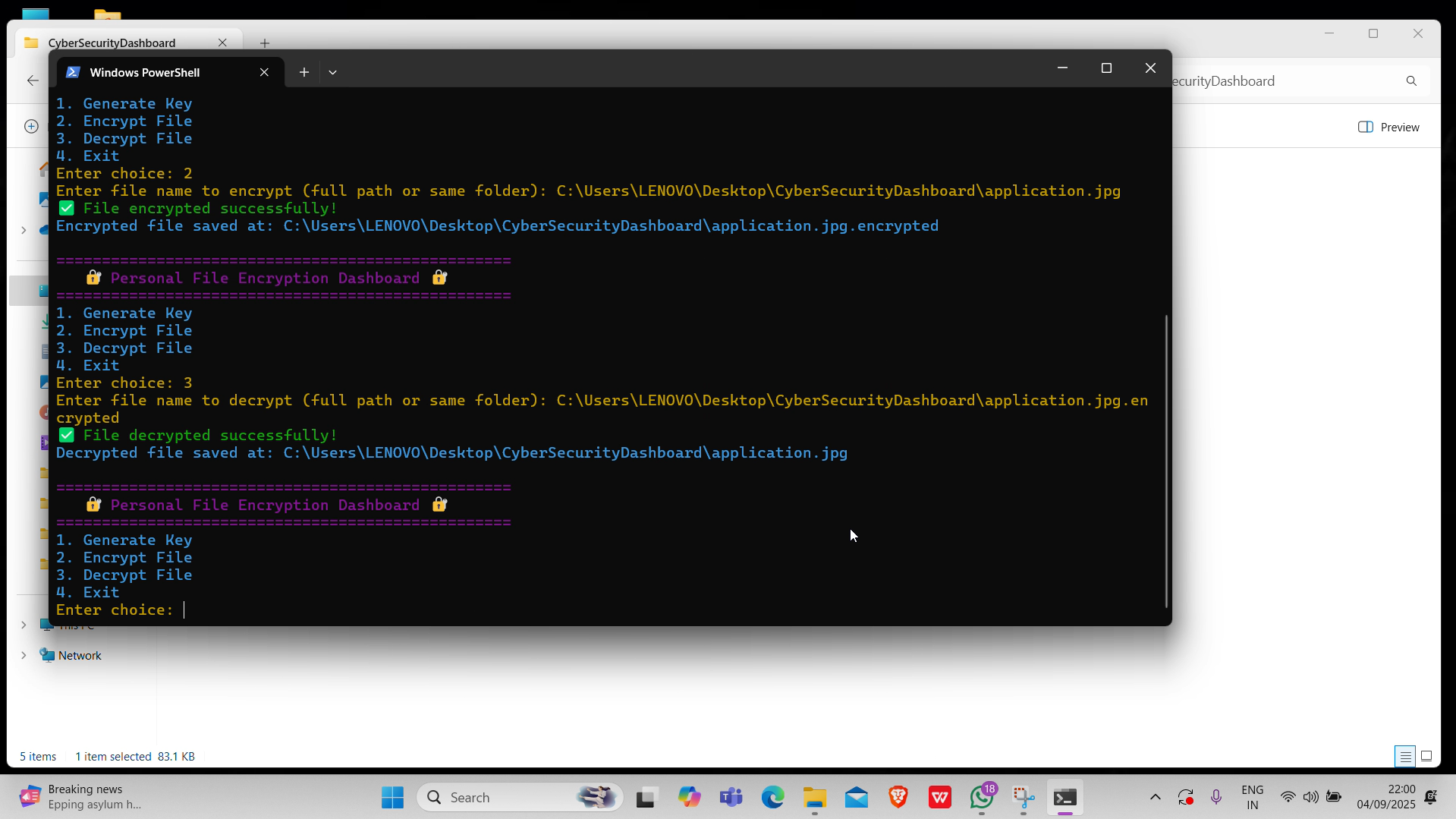Open Breaking news widget

[x=81, y=797]
